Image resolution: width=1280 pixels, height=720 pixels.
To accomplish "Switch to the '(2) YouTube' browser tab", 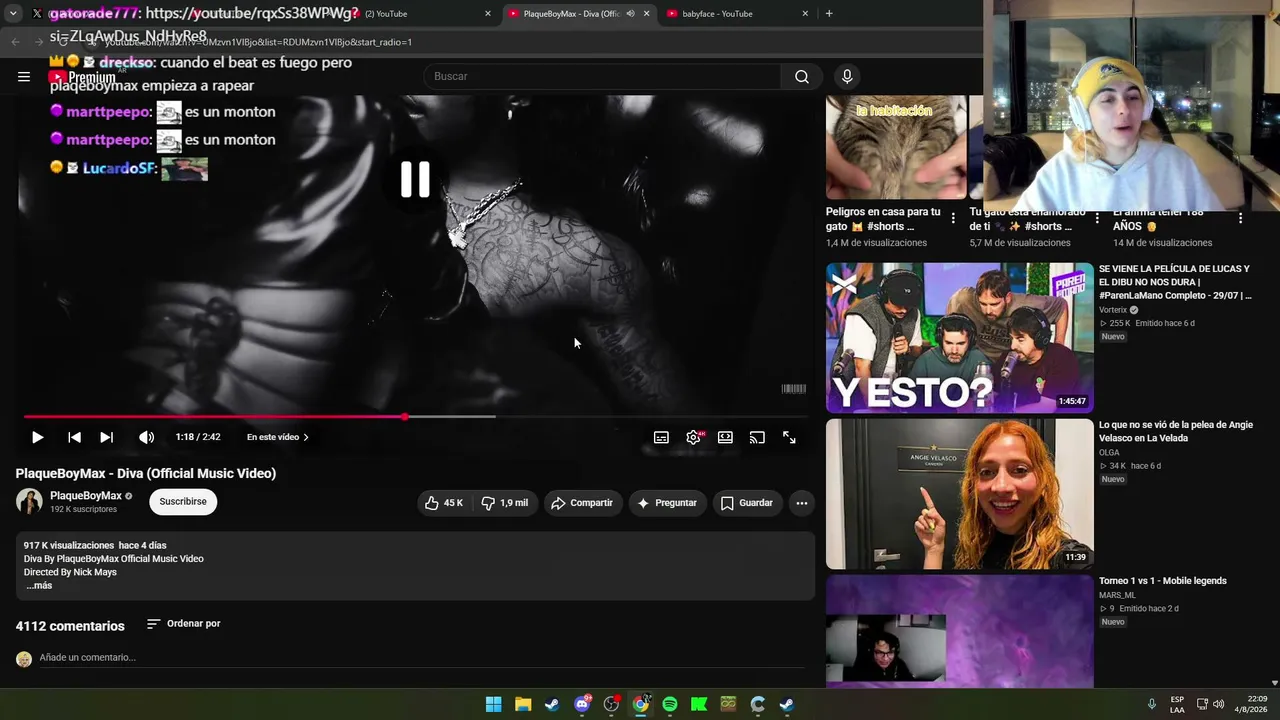I will (x=420, y=14).
